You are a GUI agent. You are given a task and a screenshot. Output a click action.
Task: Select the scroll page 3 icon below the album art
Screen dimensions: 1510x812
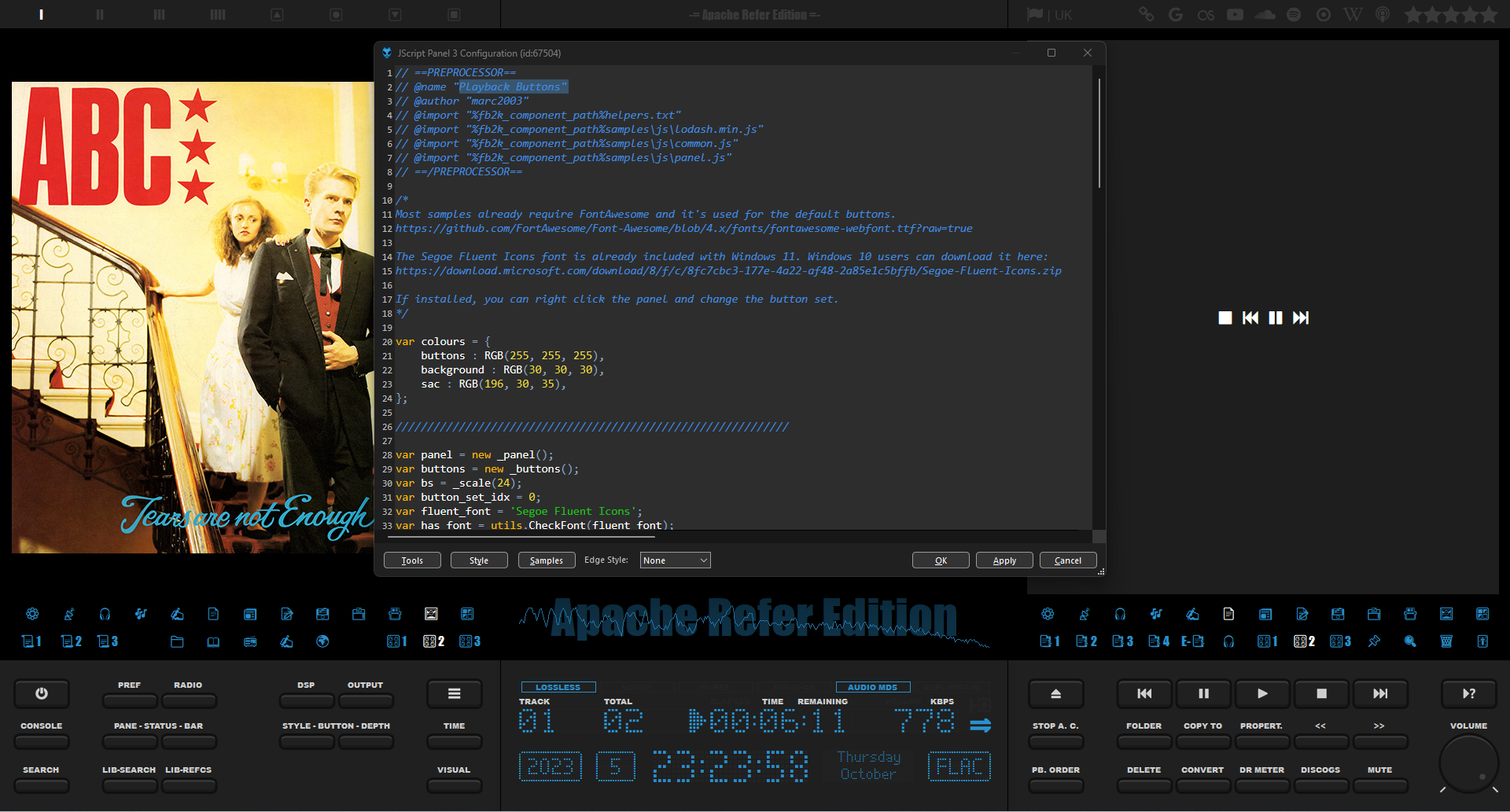(x=108, y=641)
